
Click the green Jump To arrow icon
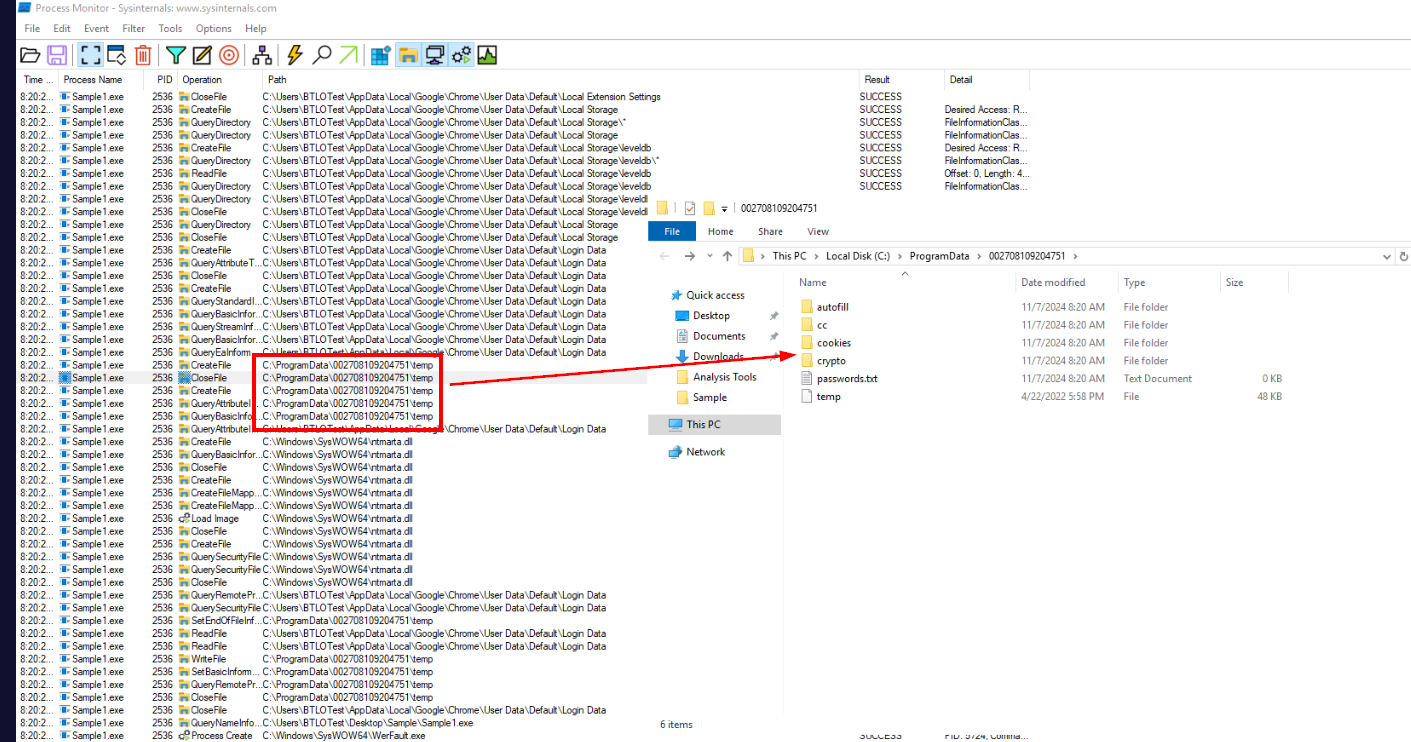[348, 55]
